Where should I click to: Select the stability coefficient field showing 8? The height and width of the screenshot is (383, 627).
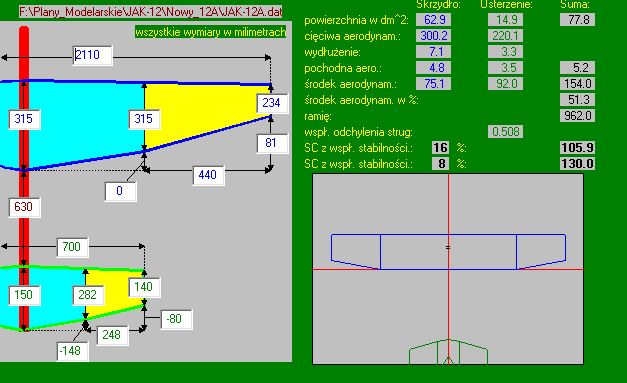(x=440, y=164)
